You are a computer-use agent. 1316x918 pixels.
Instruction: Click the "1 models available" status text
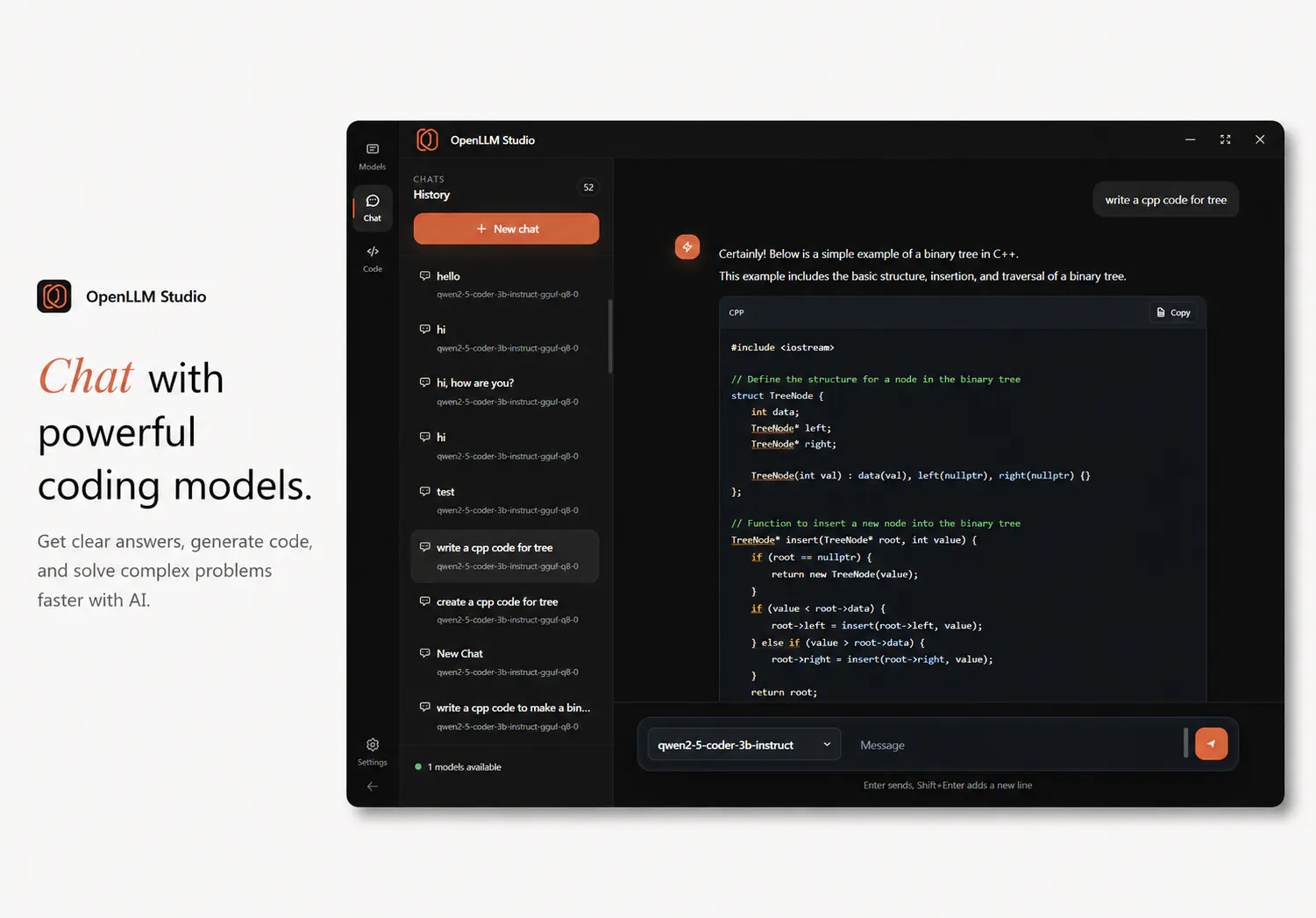pos(465,766)
